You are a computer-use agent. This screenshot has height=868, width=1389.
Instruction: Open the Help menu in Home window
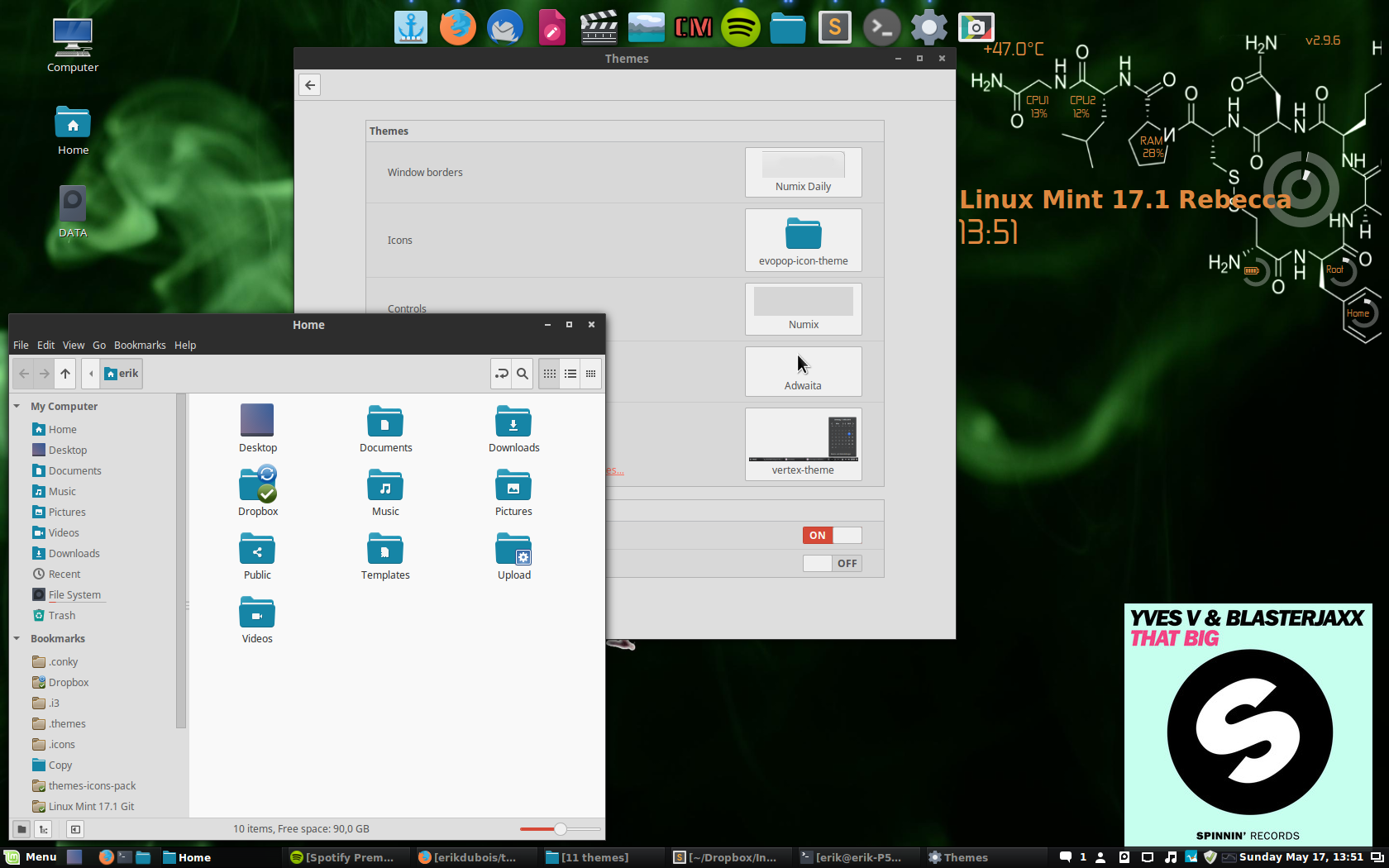point(185,345)
